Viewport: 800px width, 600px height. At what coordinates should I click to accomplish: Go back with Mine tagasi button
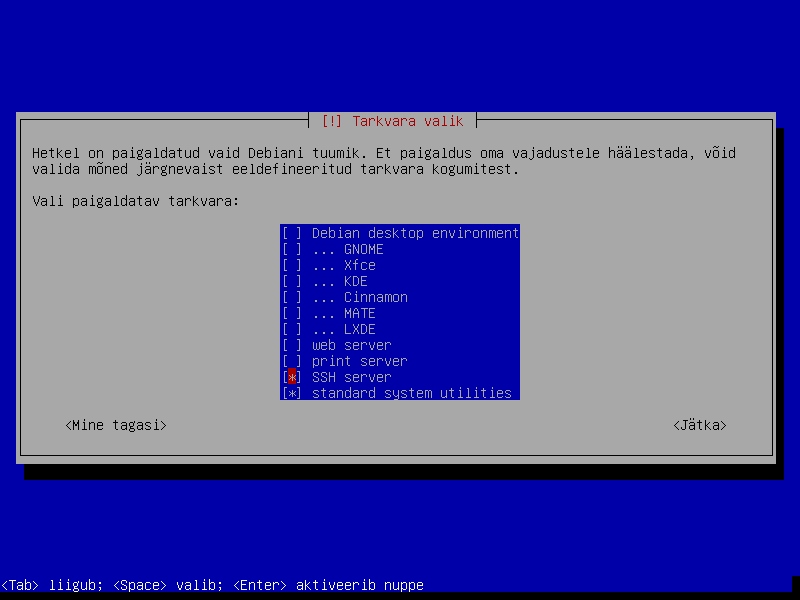click(x=116, y=425)
